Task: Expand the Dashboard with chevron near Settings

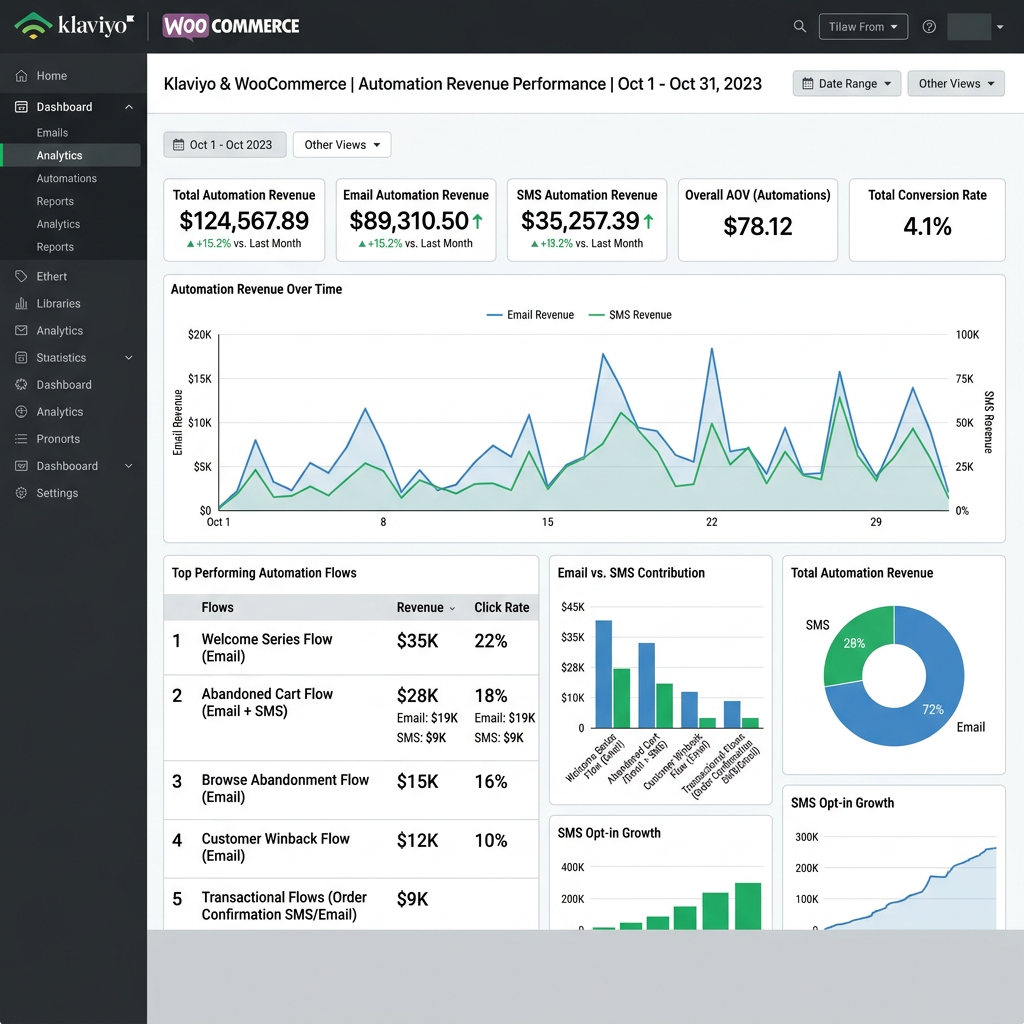Action: (x=129, y=466)
